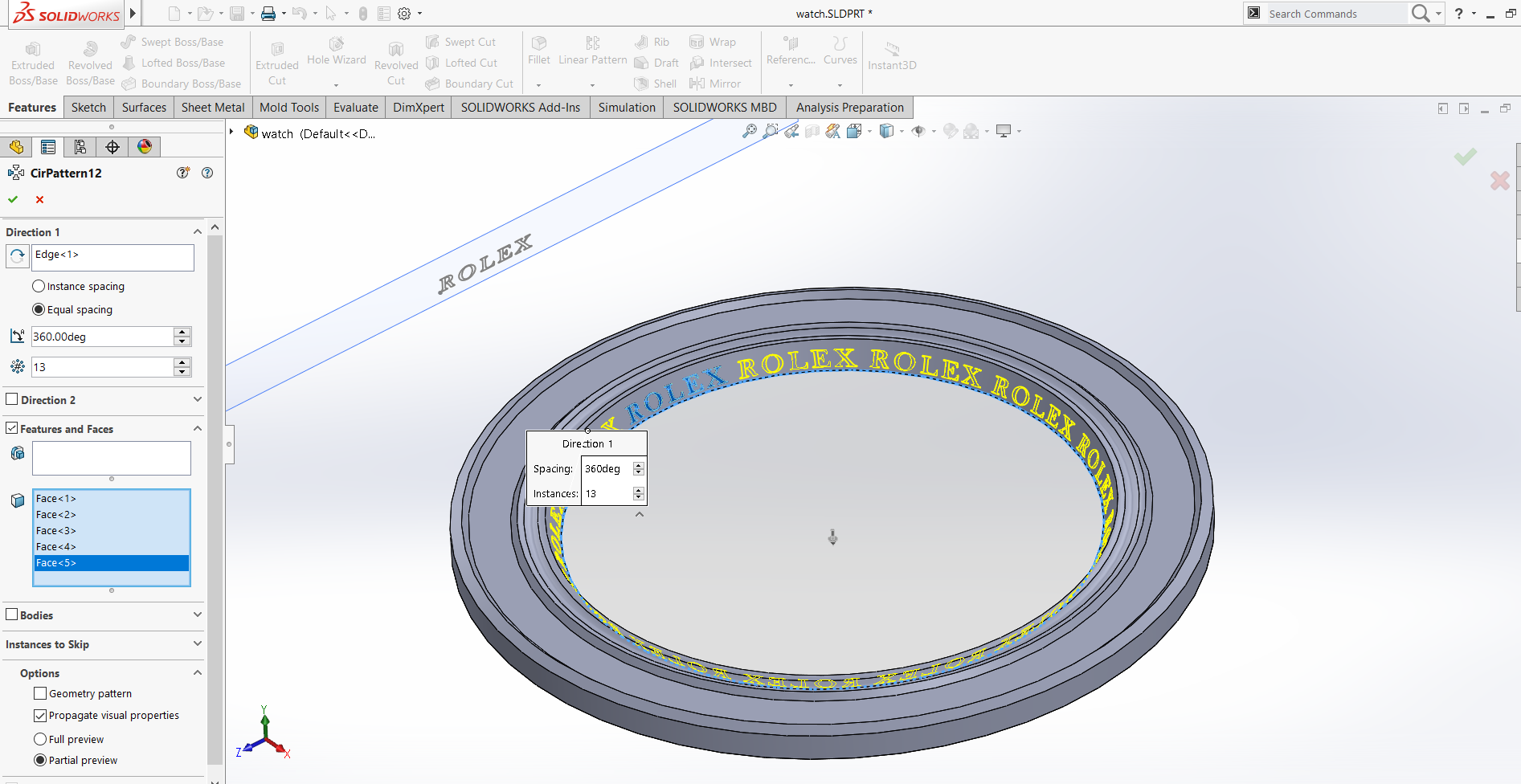Click the Zoom to Area icon

pos(771,131)
